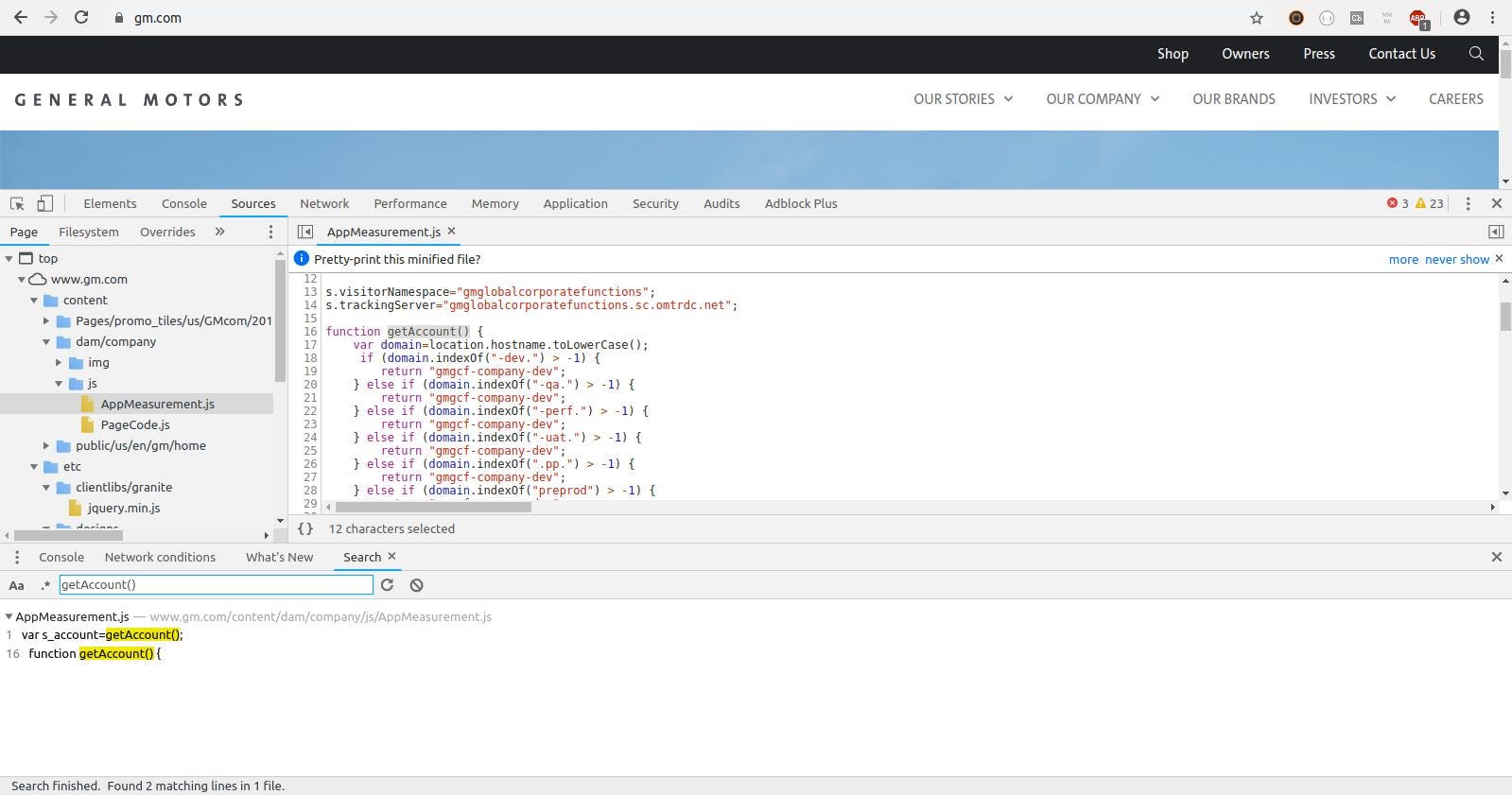Collapse the content folder

33,300
